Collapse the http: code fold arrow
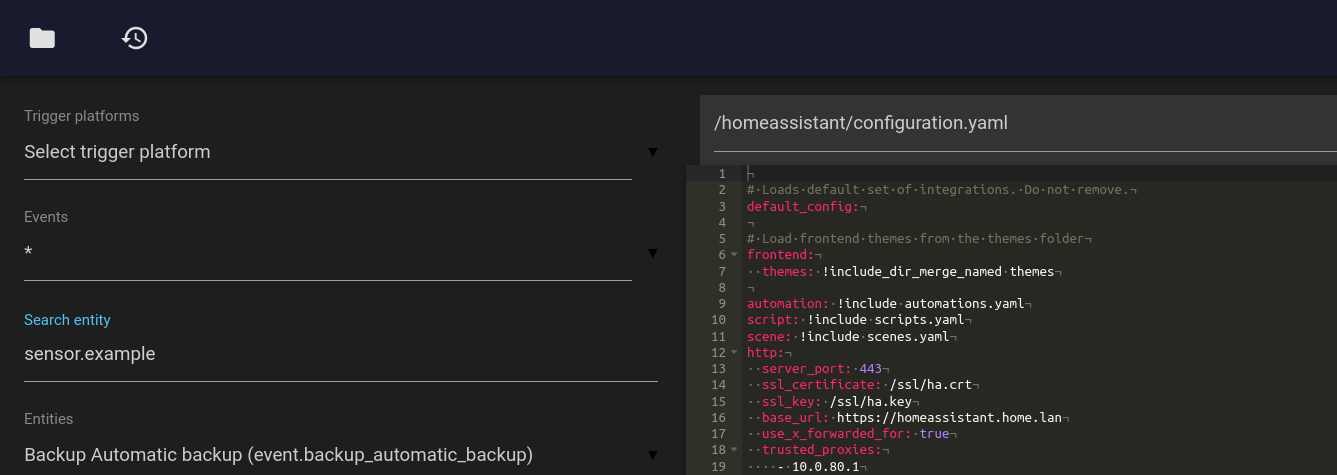This screenshot has height=475, width=1337. click(x=734, y=352)
